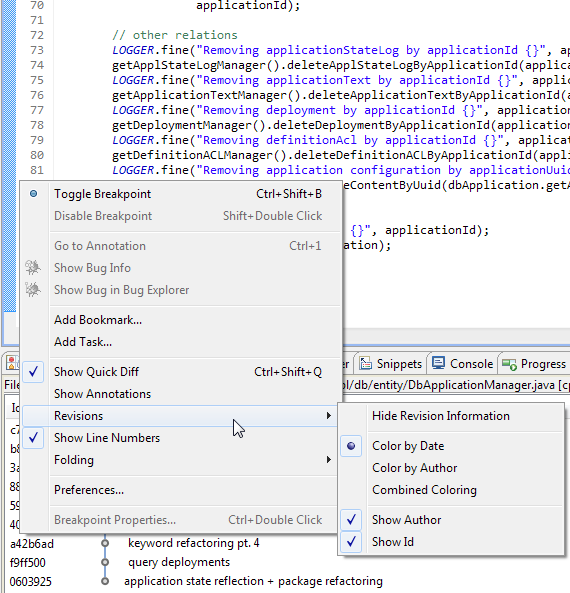Select commit 0603925 in history

(x=31, y=582)
